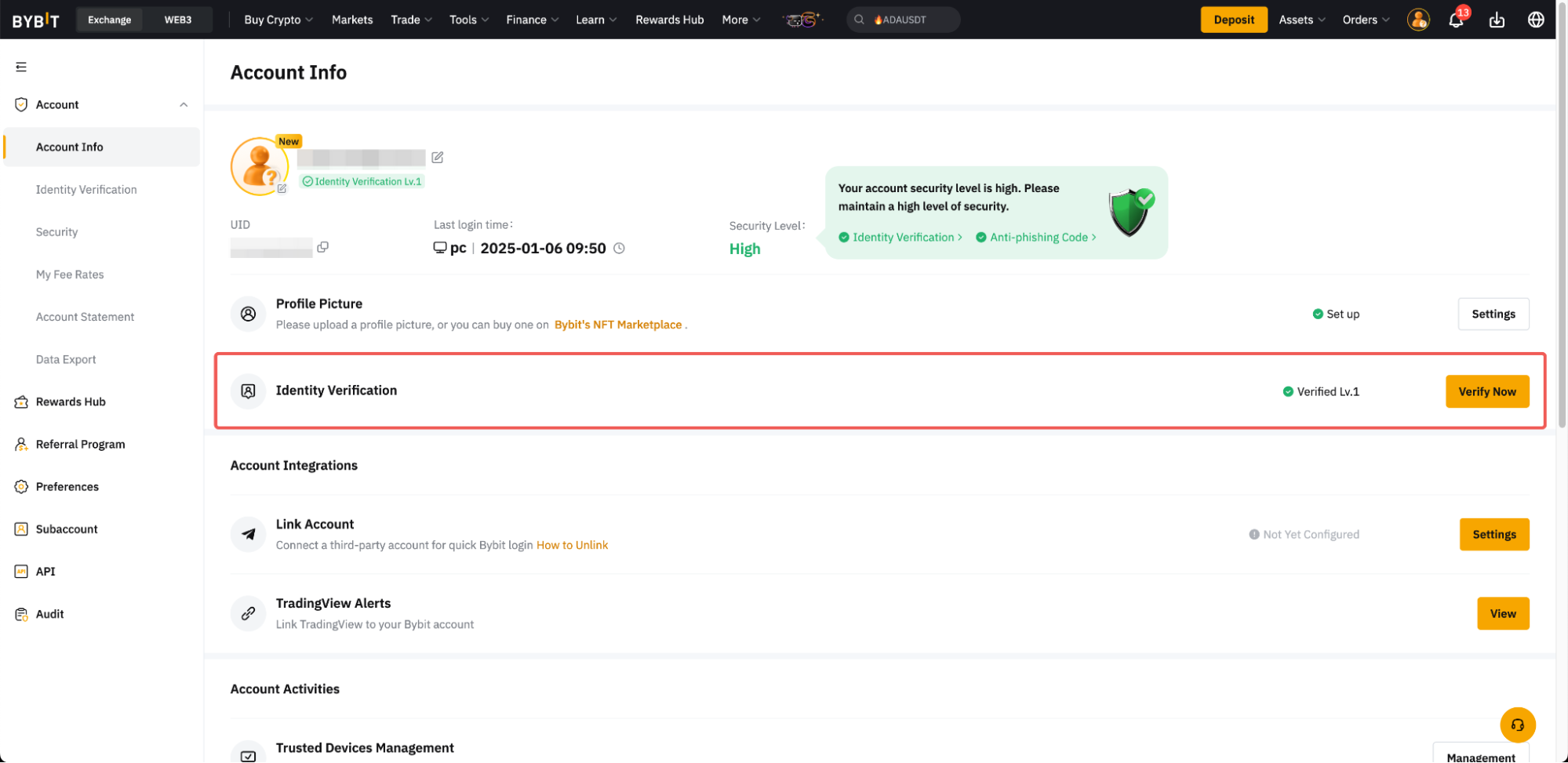Click the Verify Now button

click(x=1486, y=391)
